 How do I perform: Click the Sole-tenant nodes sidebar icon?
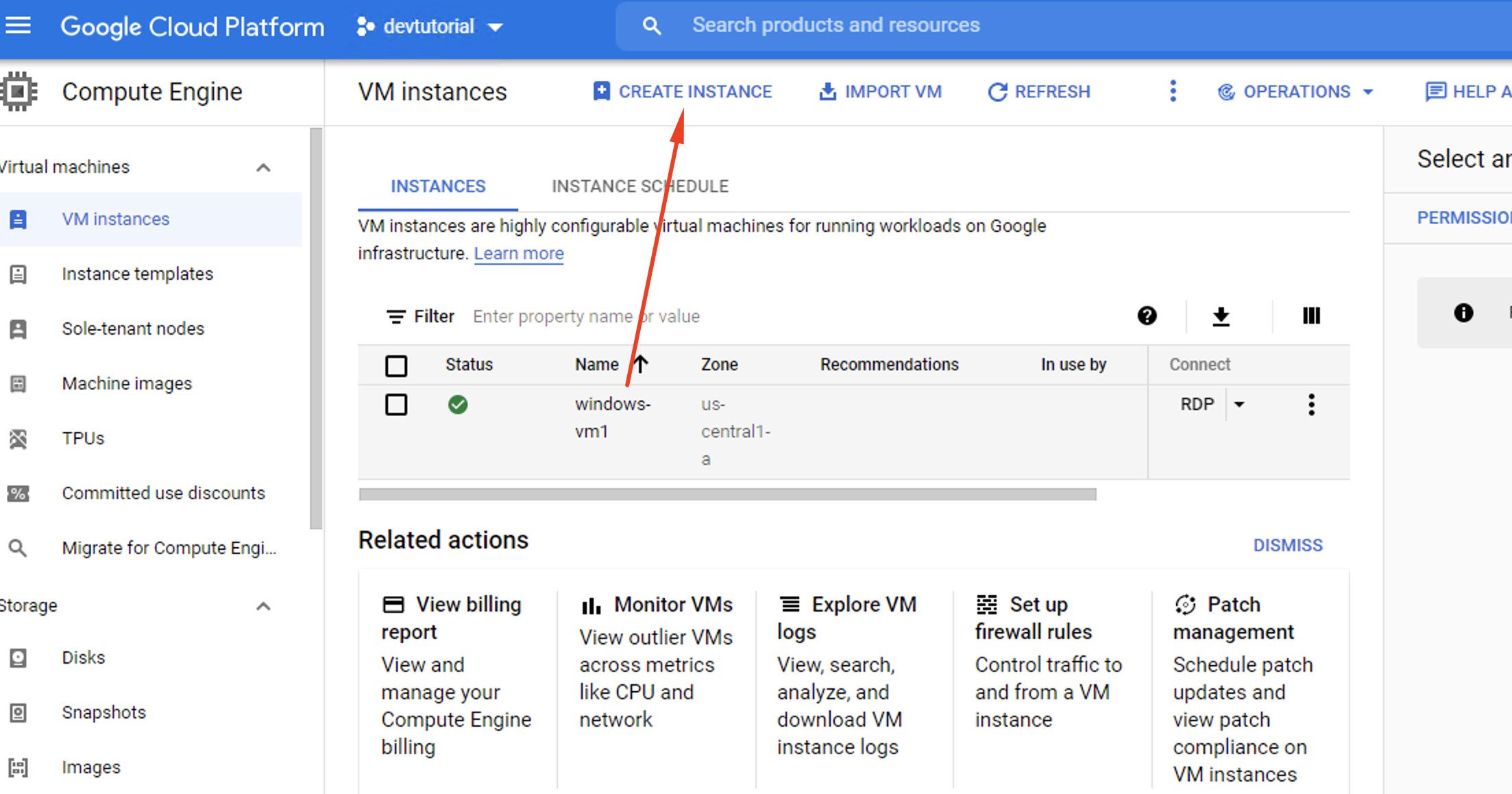coord(19,329)
